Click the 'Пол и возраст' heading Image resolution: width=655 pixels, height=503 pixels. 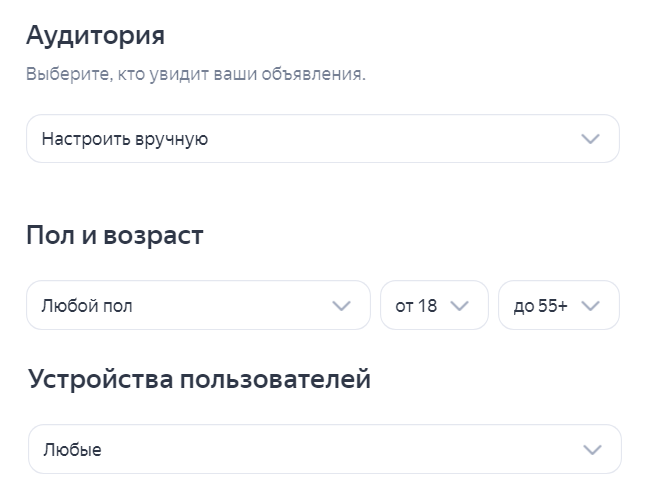pyautogui.click(x=114, y=236)
